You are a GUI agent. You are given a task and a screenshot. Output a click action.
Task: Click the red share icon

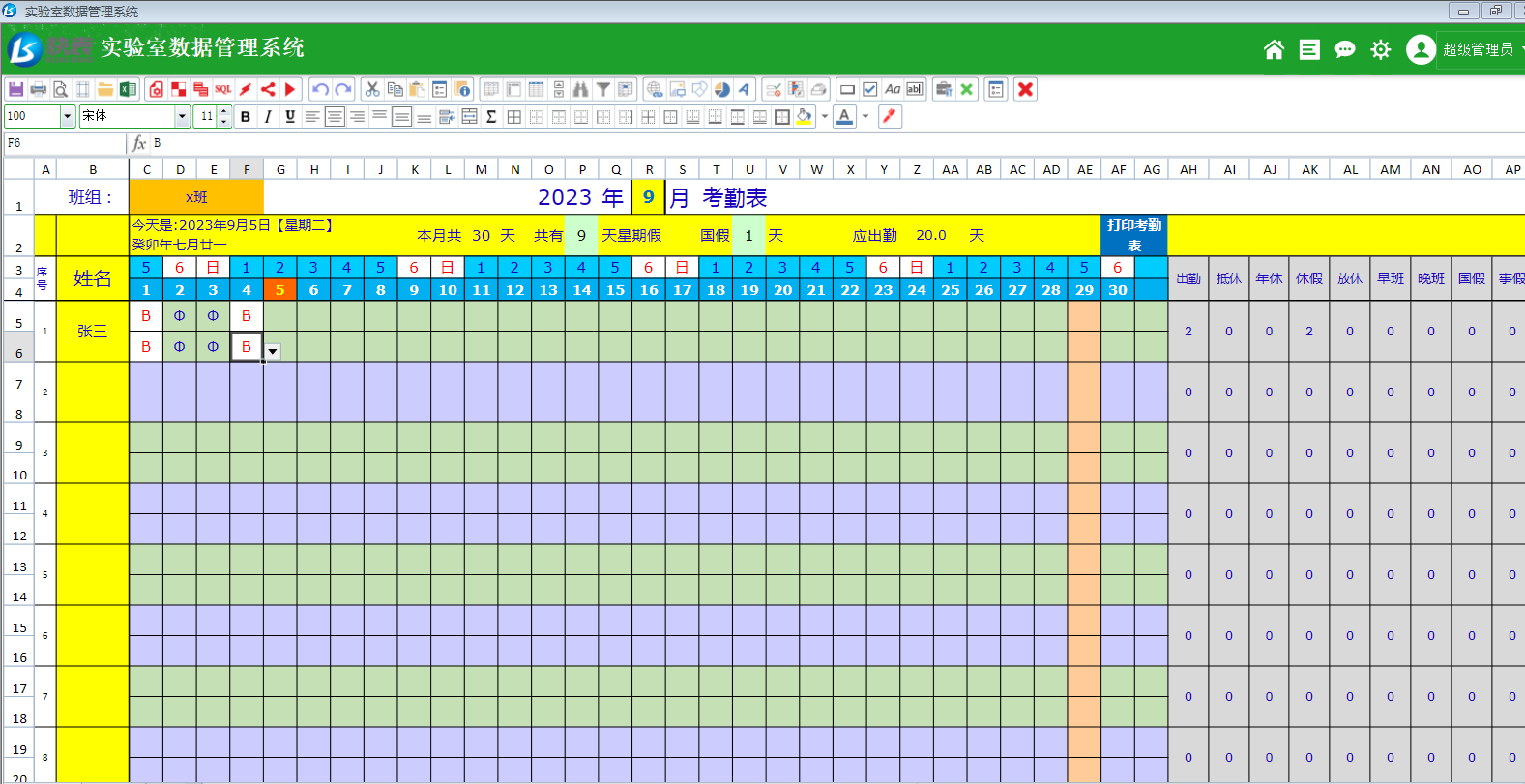click(268, 89)
